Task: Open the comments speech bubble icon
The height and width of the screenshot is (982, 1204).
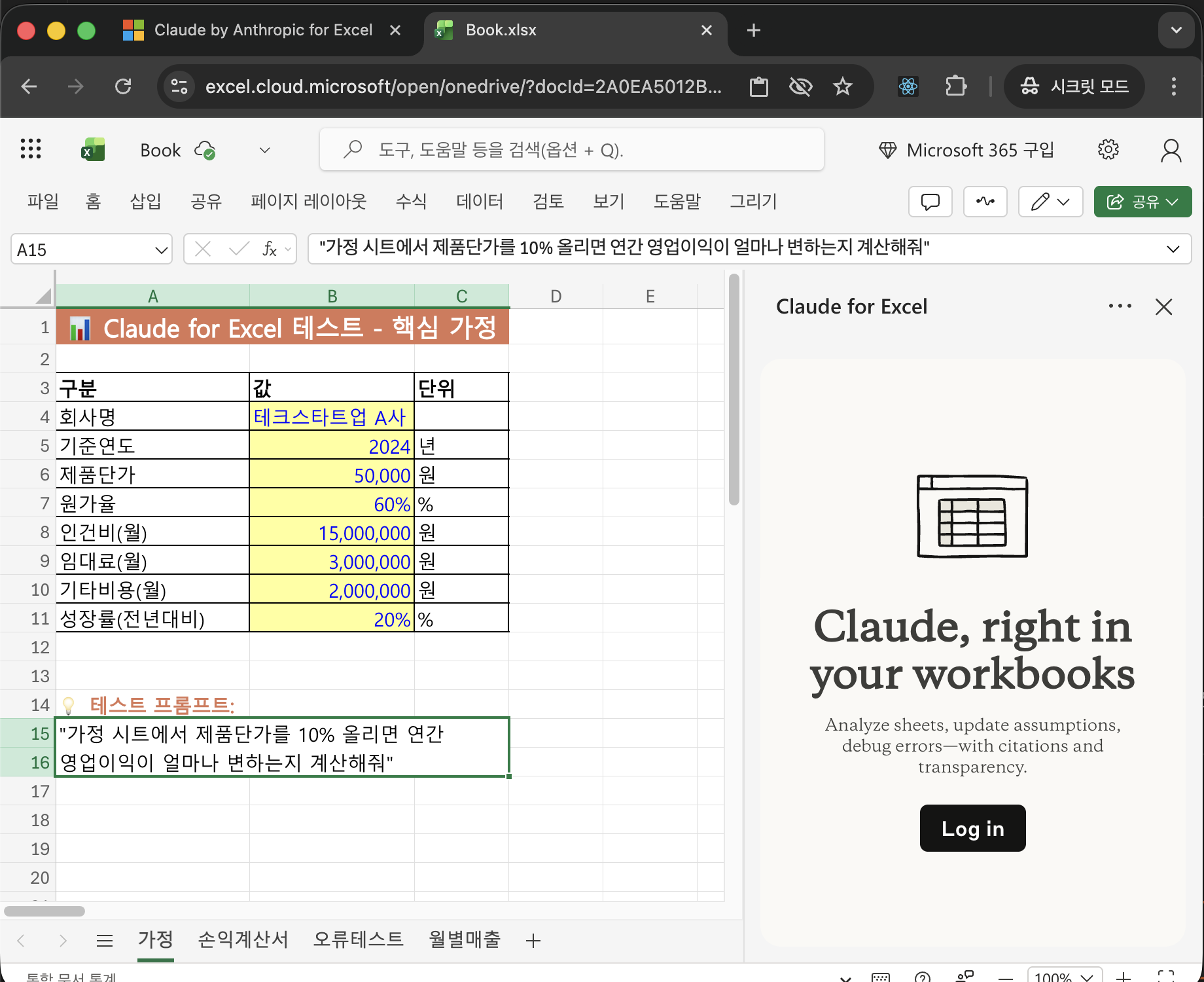Action: coord(930,202)
